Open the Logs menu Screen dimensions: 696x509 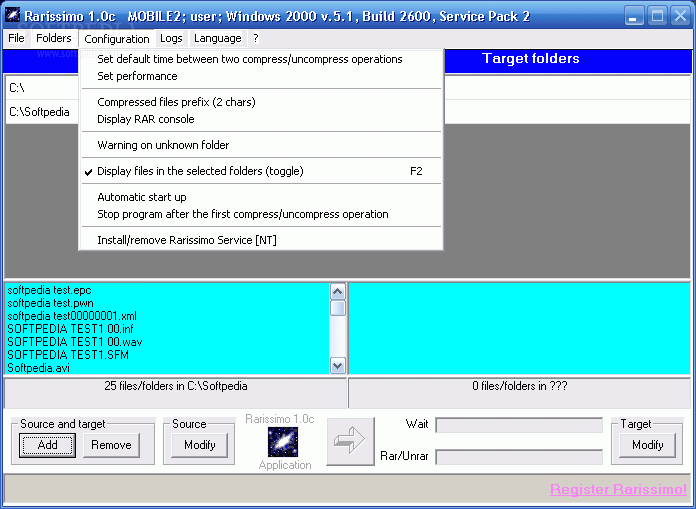point(171,38)
